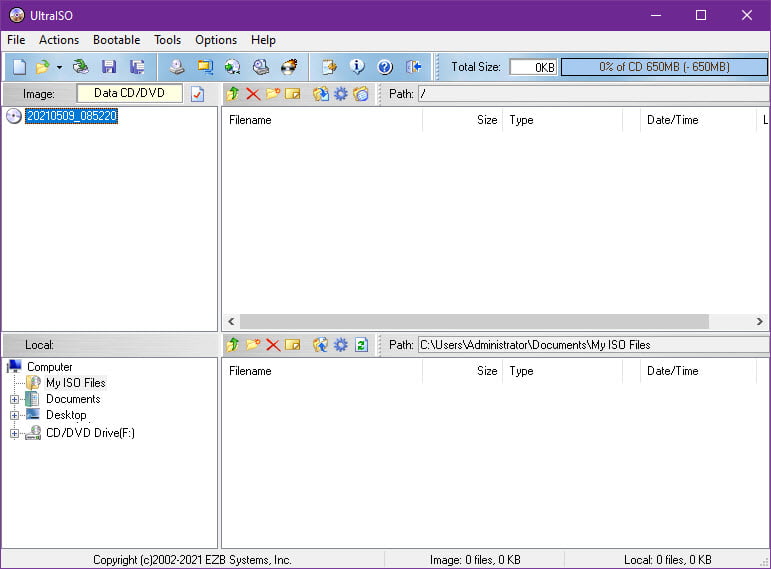Click the Save floppy disk icon

pyautogui.click(x=109, y=67)
